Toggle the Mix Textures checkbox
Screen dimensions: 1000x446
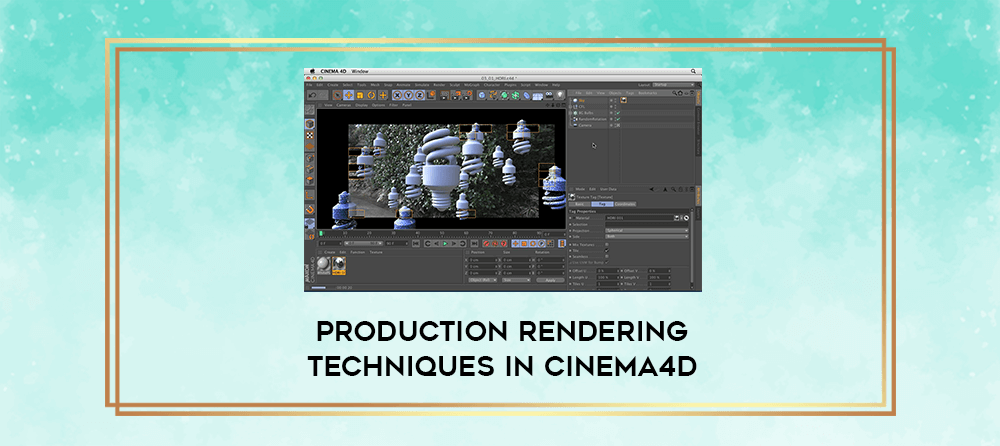pyautogui.click(x=607, y=244)
